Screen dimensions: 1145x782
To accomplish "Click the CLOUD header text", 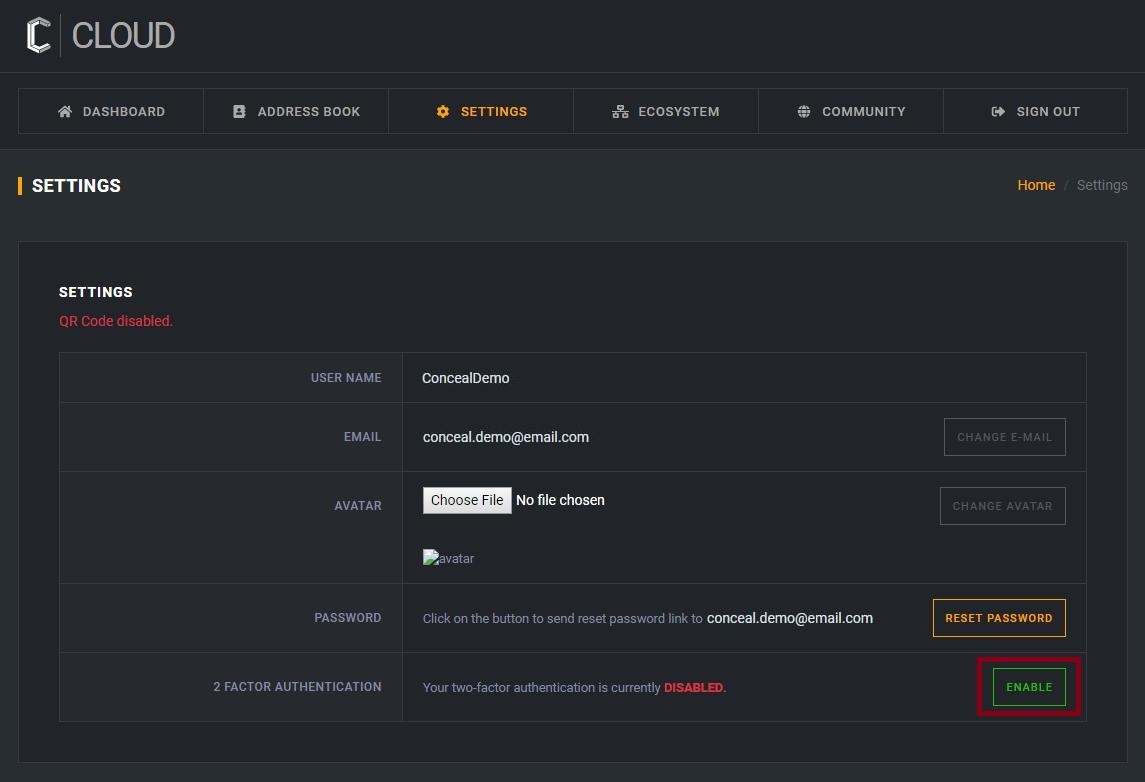I will pos(123,36).
